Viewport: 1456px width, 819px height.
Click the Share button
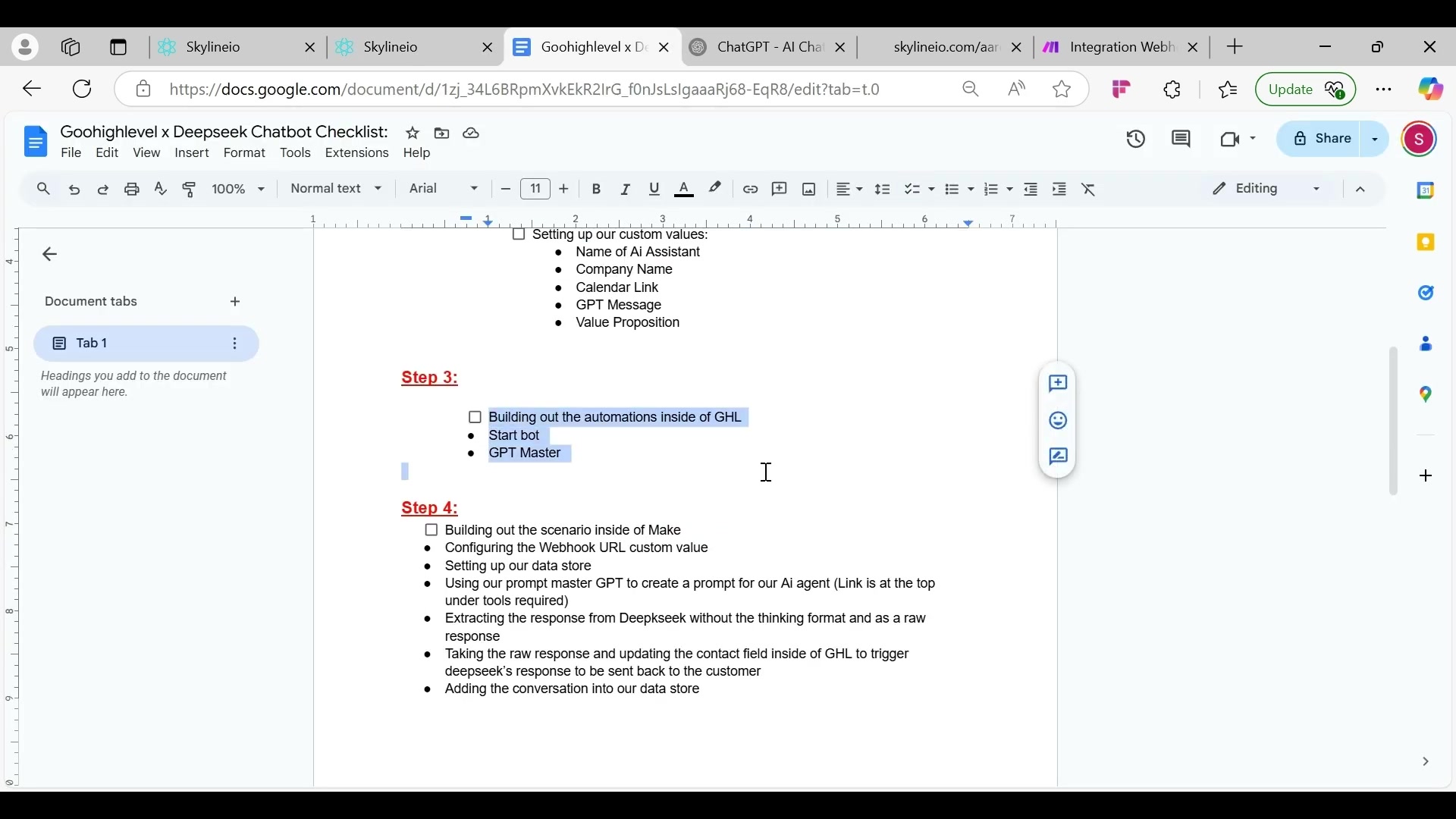click(1322, 140)
